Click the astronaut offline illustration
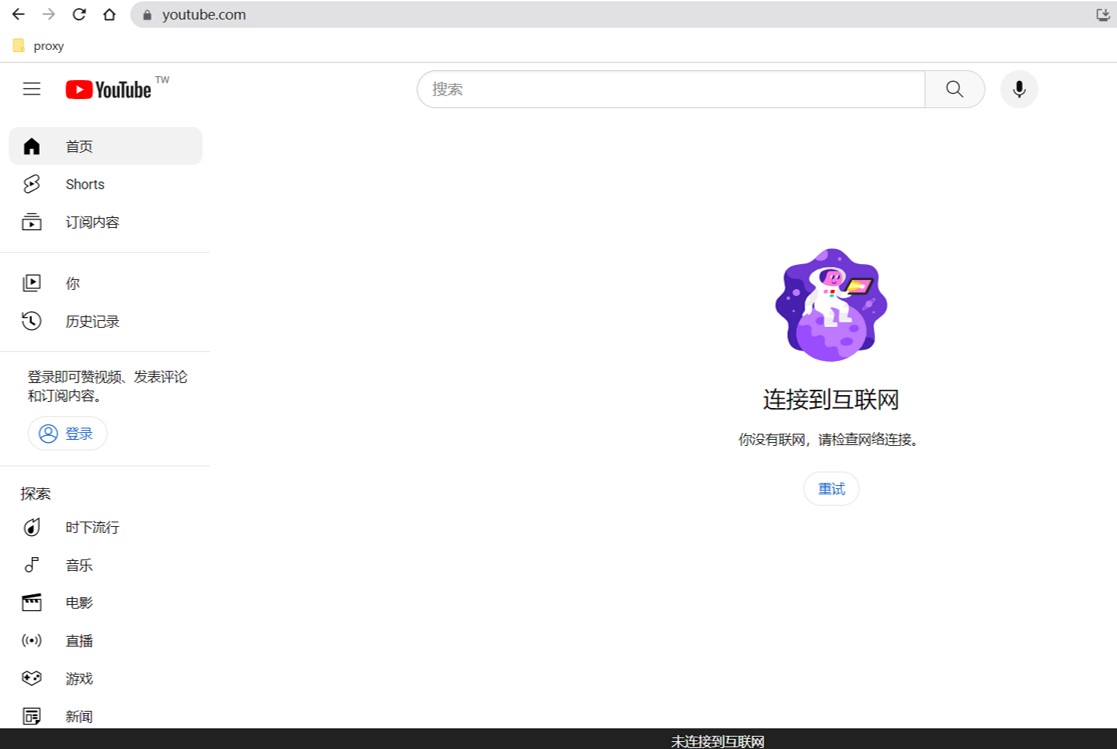 click(x=831, y=305)
